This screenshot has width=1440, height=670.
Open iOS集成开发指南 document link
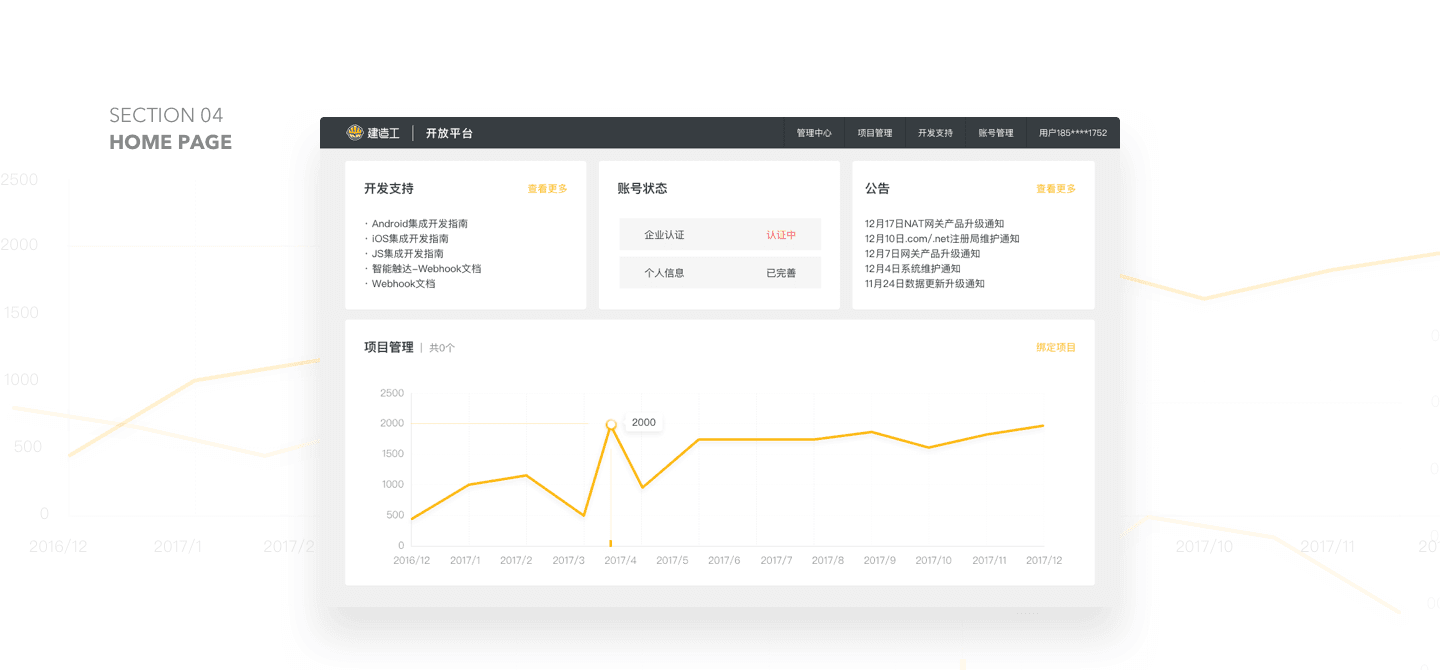pos(410,239)
